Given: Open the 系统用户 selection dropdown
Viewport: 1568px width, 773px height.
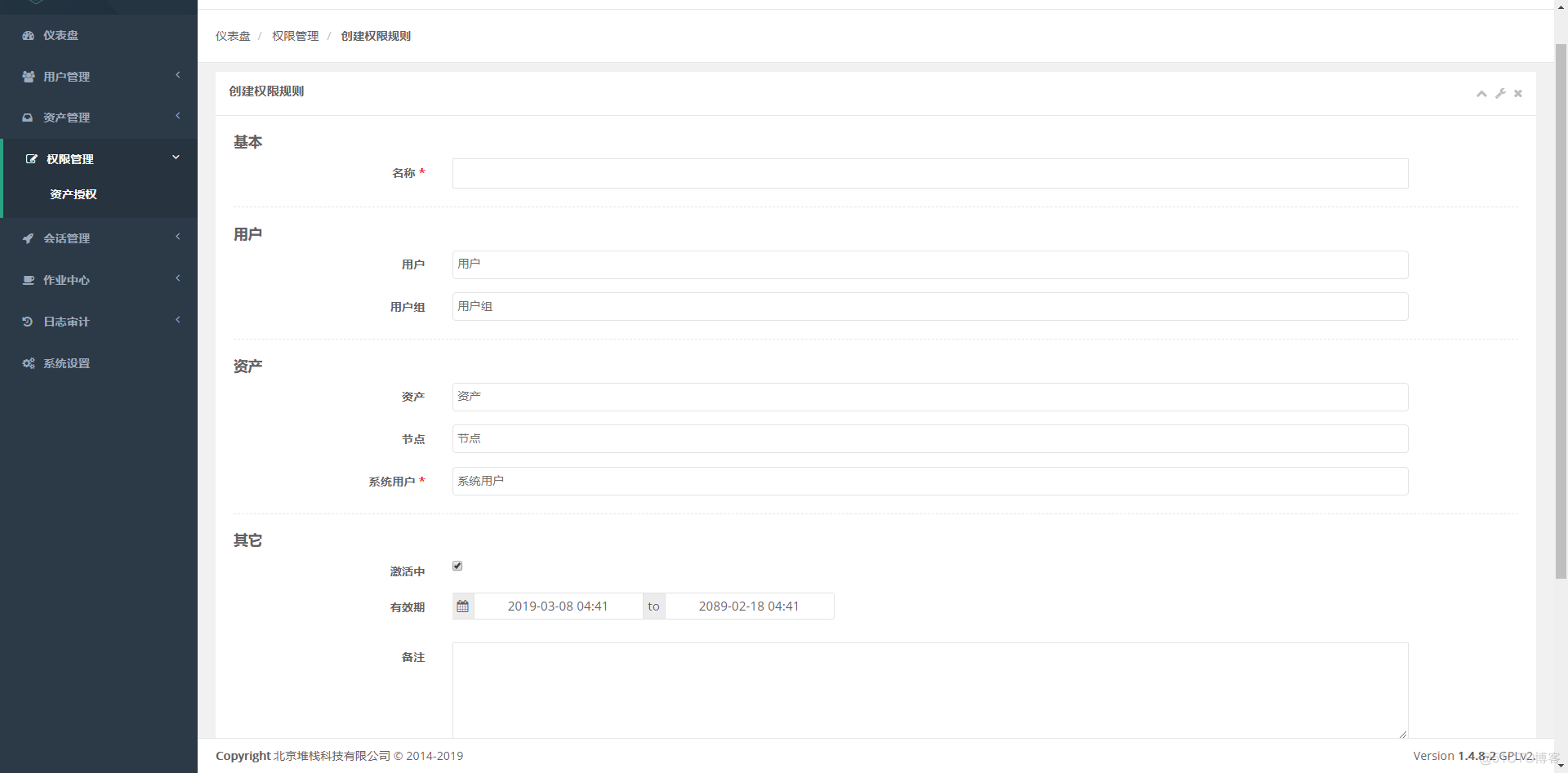Looking at the screenshot, I should 930,482.
